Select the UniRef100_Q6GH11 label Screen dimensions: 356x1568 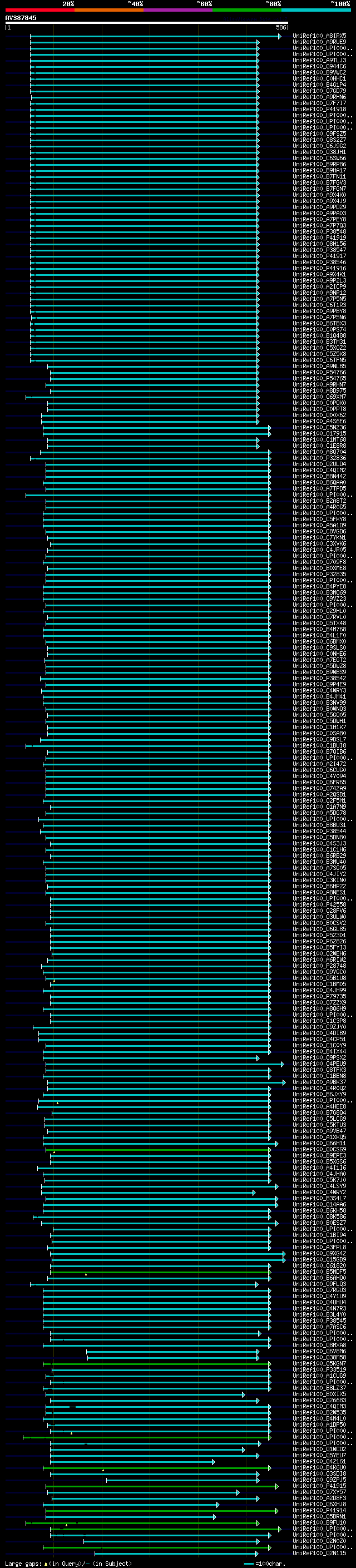[x=319, y=1143]
